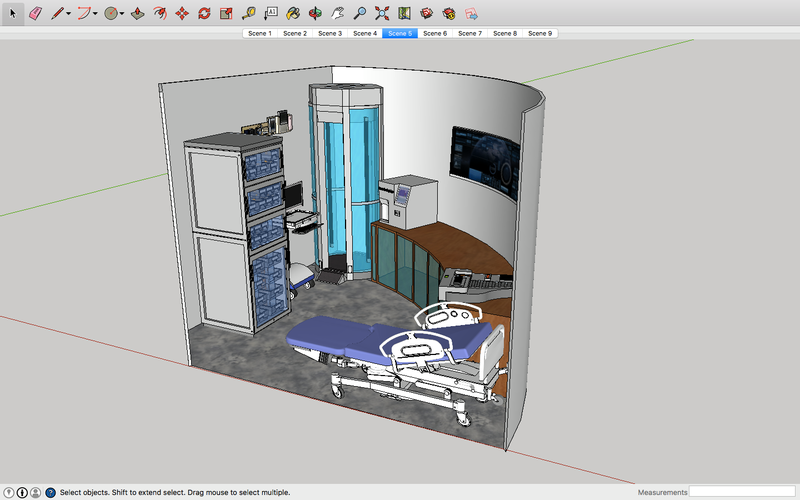Open the Scene 6 tab
The image size is (800, 500).
coord(434,33)
